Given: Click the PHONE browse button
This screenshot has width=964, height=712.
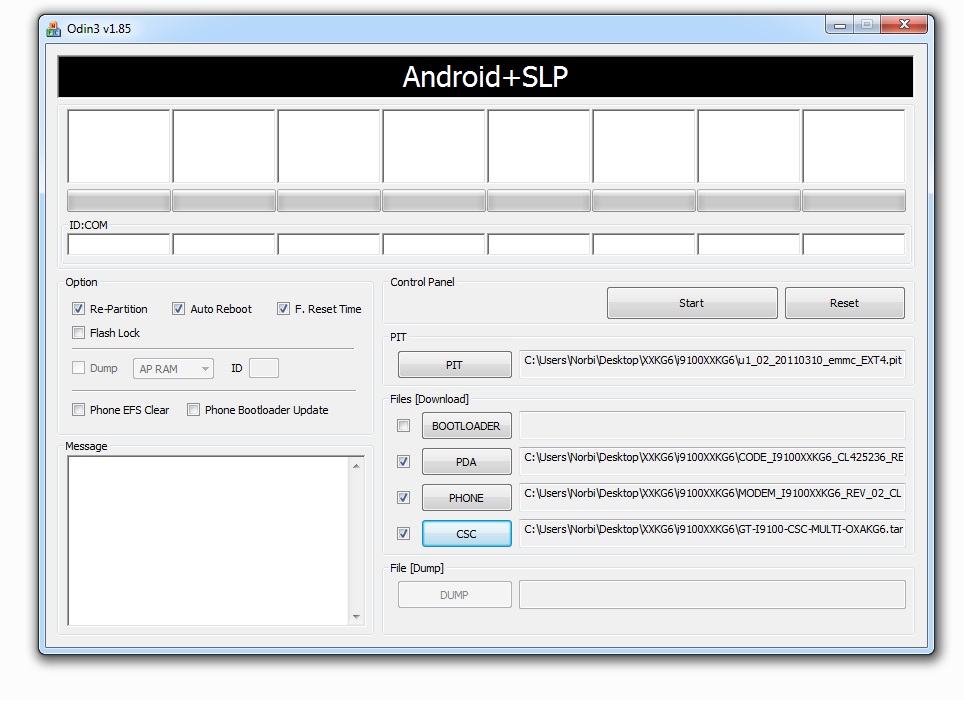Looking at the screenshot, I should pyautogui.click(x=466, y=497).
